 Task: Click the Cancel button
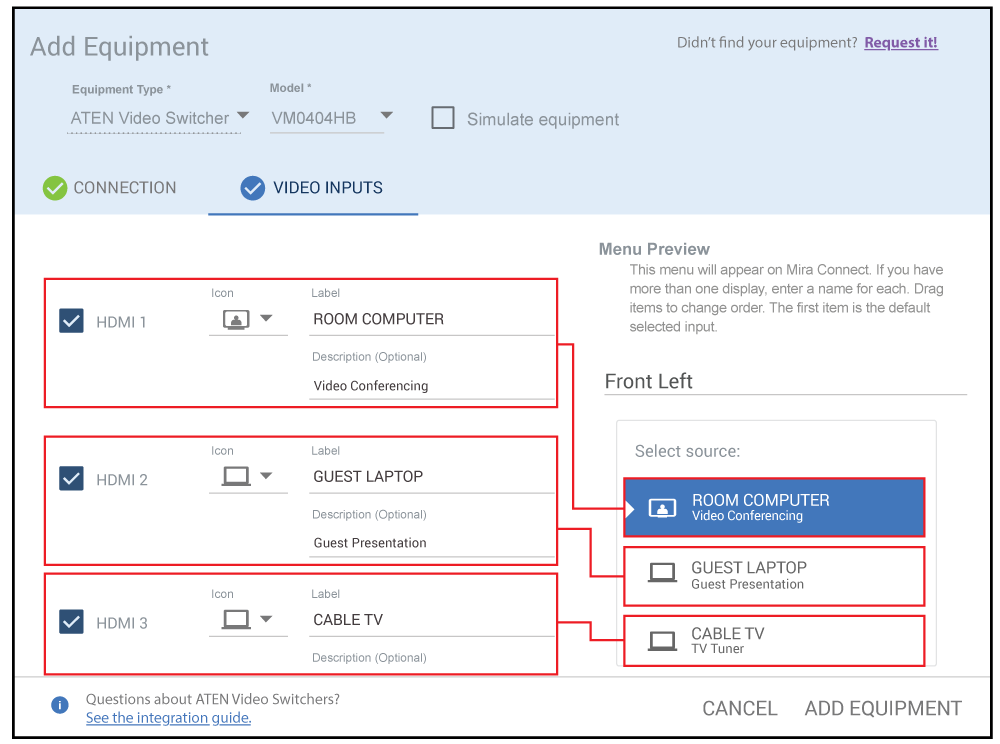click(x=739, y=708)
